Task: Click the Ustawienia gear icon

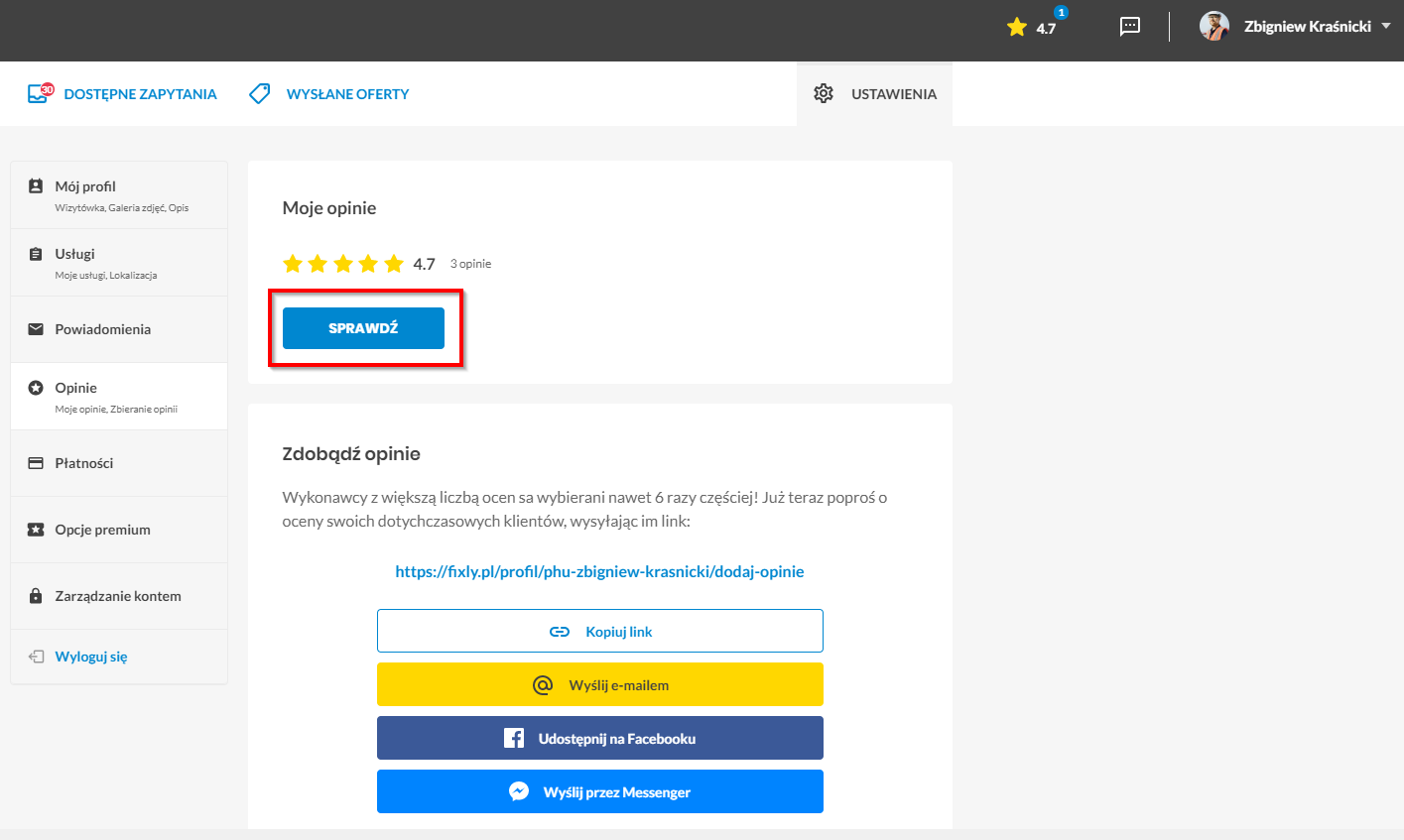Action: (824, 93)
